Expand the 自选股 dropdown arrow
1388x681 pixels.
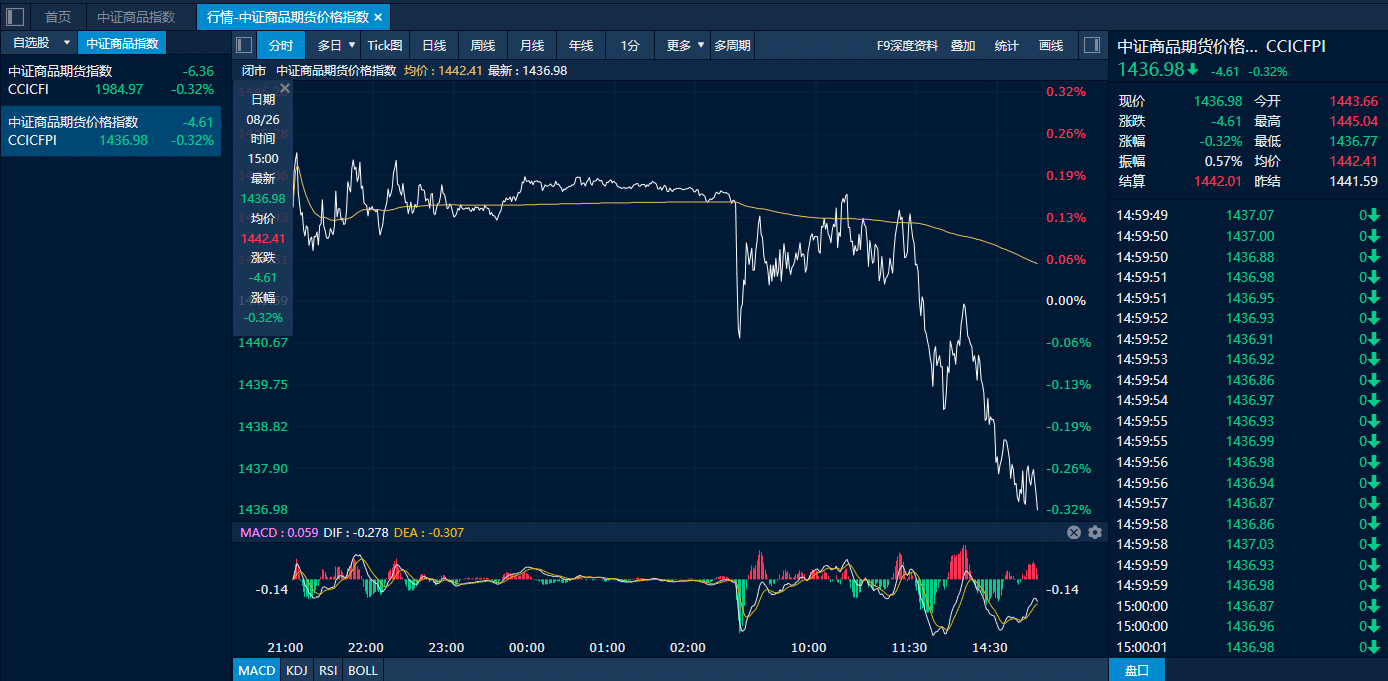point(66,43)
